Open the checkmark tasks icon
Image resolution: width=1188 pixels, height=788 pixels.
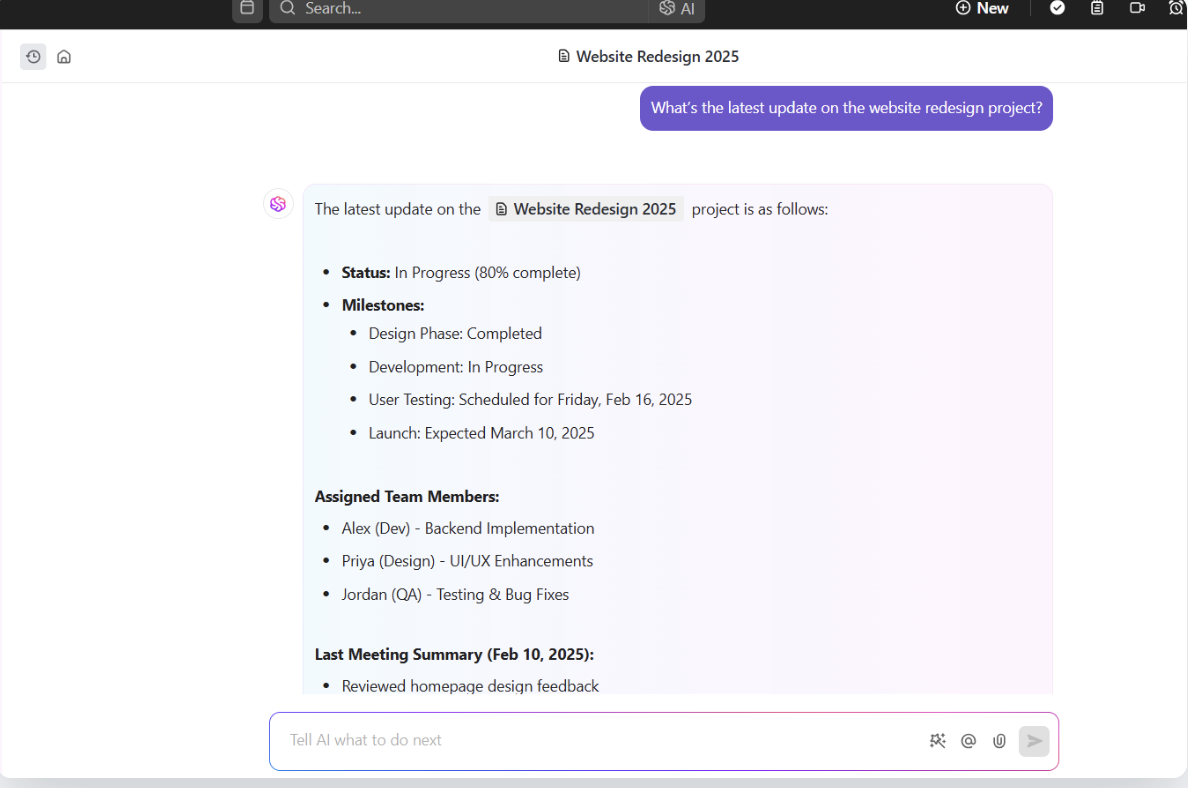(1057, 8)
